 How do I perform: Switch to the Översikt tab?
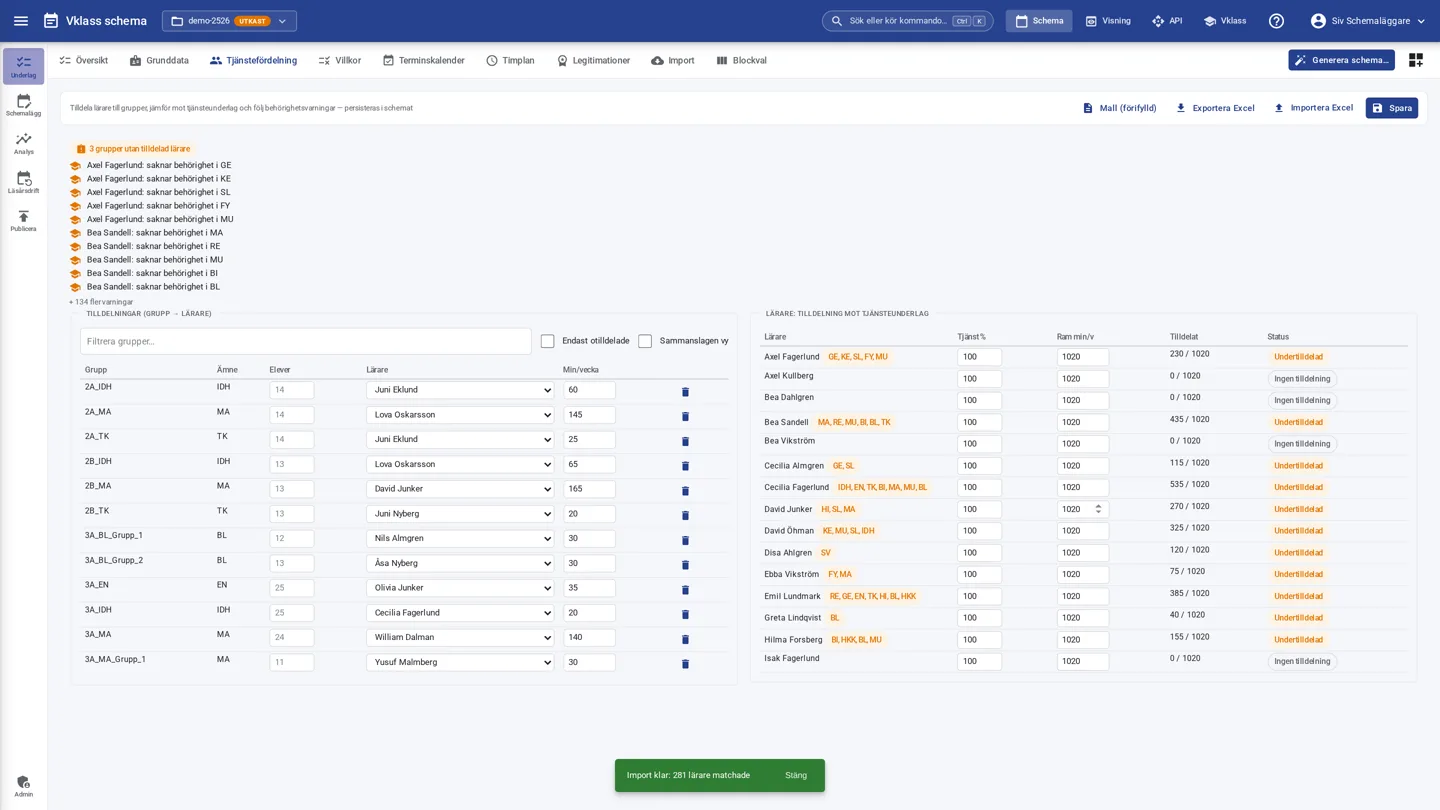tap(84, 60)
